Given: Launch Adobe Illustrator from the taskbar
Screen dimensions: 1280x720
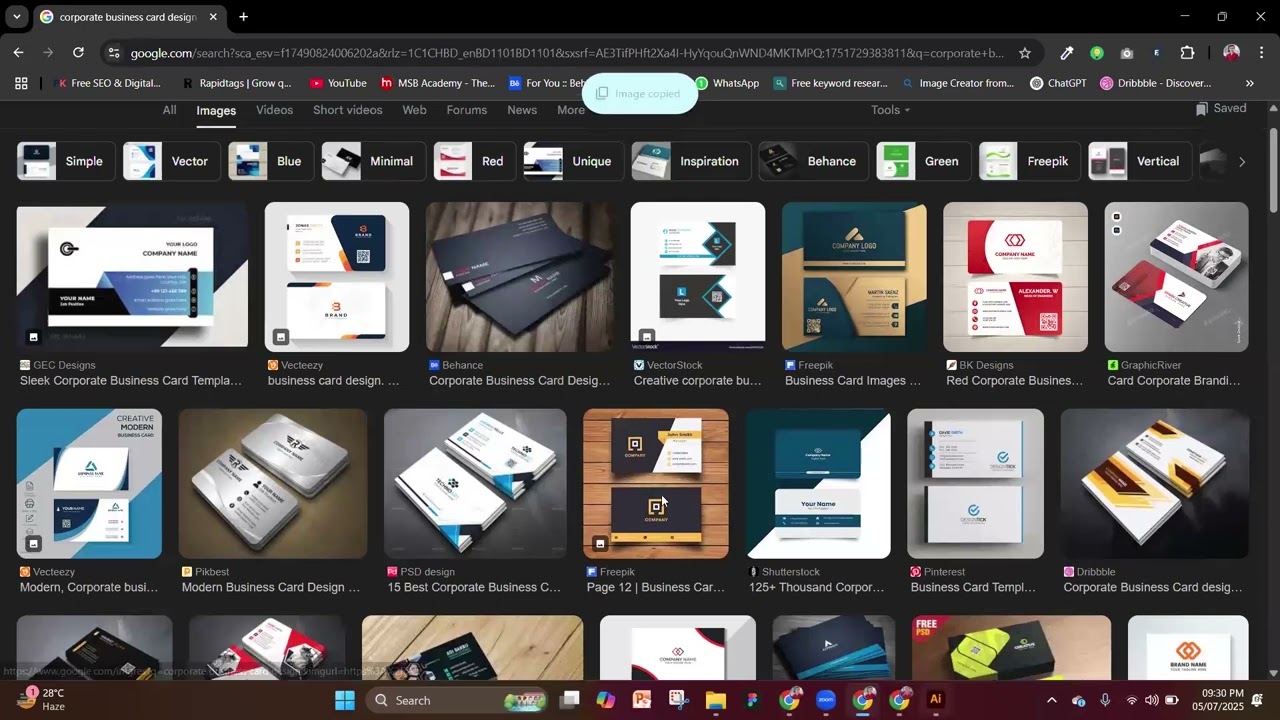Looking at the screenshot, I should point(936,700).
